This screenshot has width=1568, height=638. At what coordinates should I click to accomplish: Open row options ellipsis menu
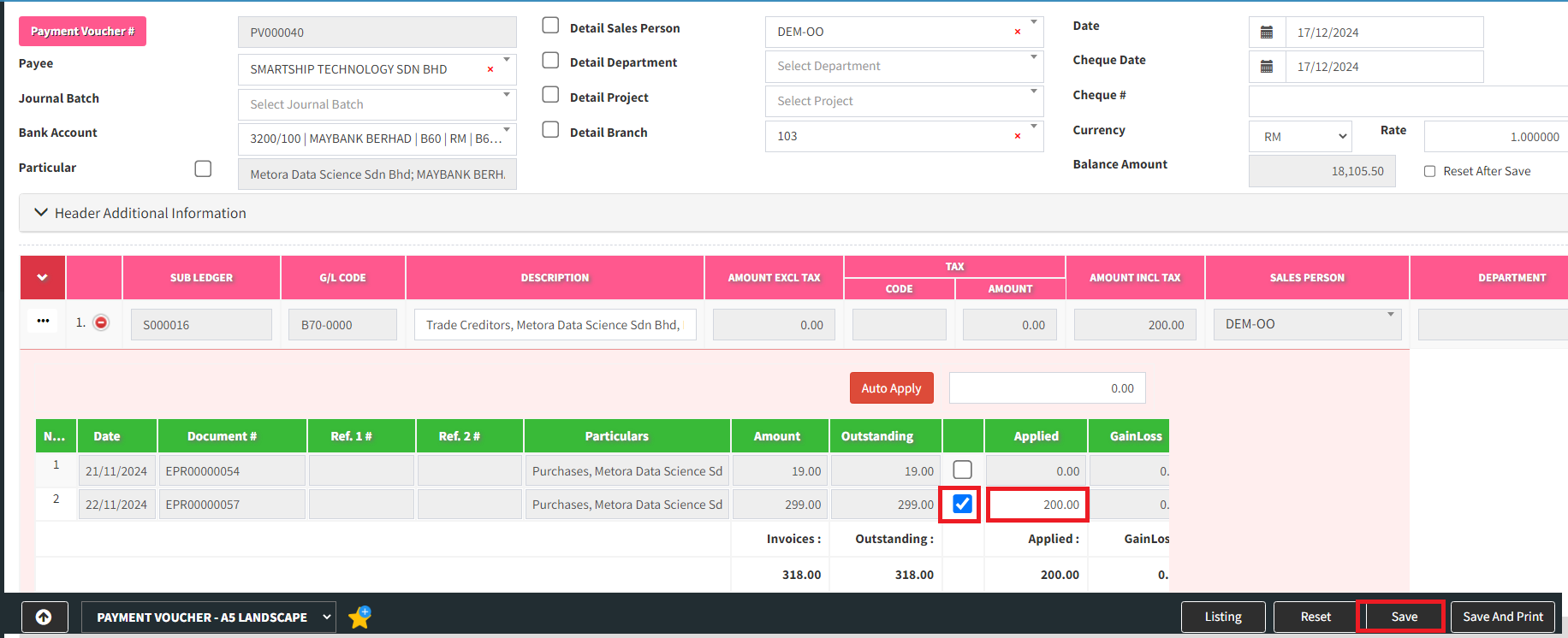[x=43, y=322]
